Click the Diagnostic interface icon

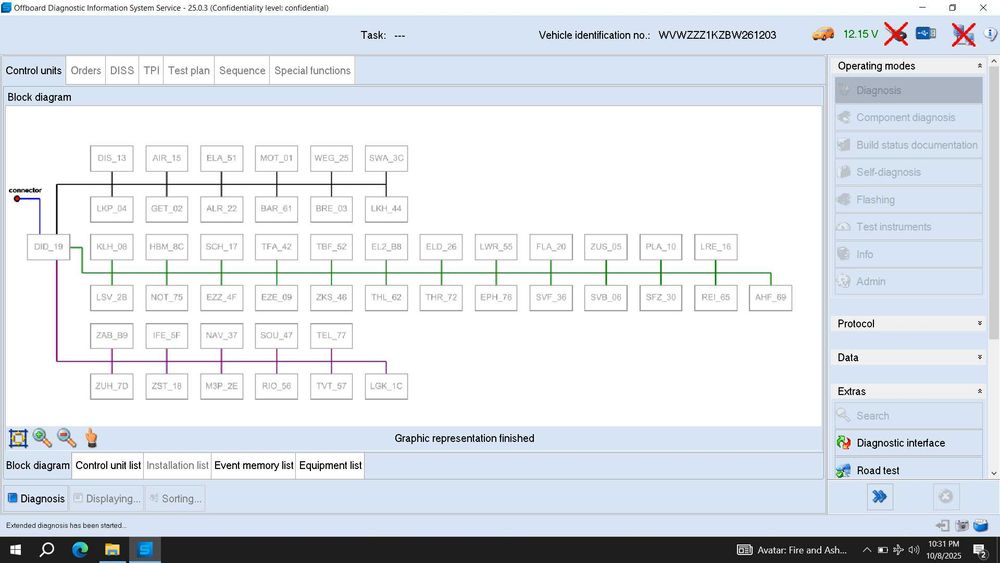point(844,442)
